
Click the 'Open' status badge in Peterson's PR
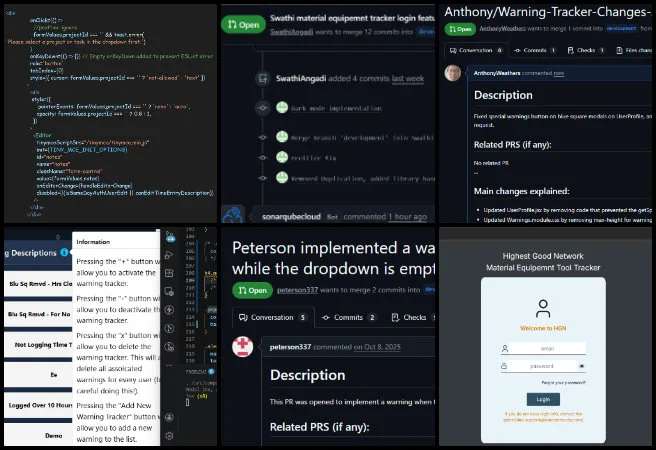coord(252,290)
